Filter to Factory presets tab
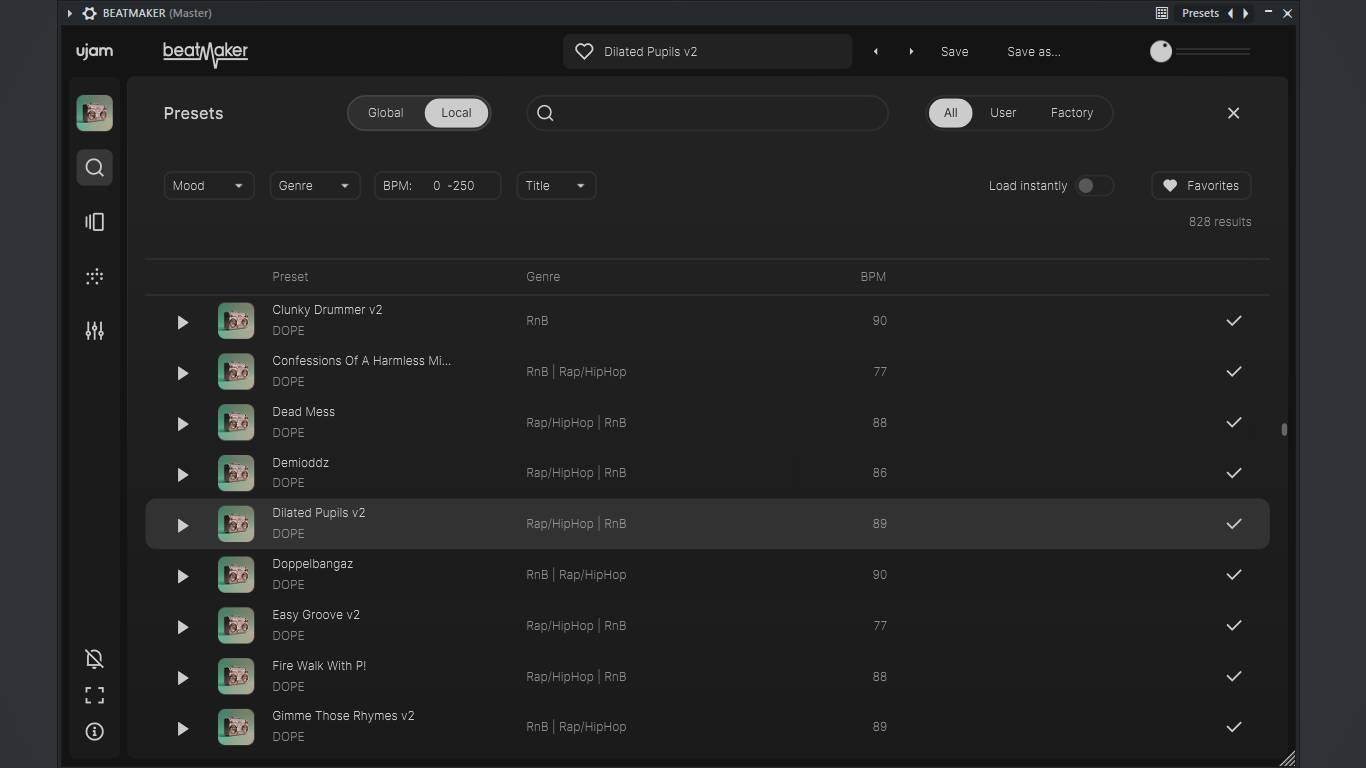The height and width of the screenshot is (768, 1366). pyautogui.click(x=1071, y=113)
